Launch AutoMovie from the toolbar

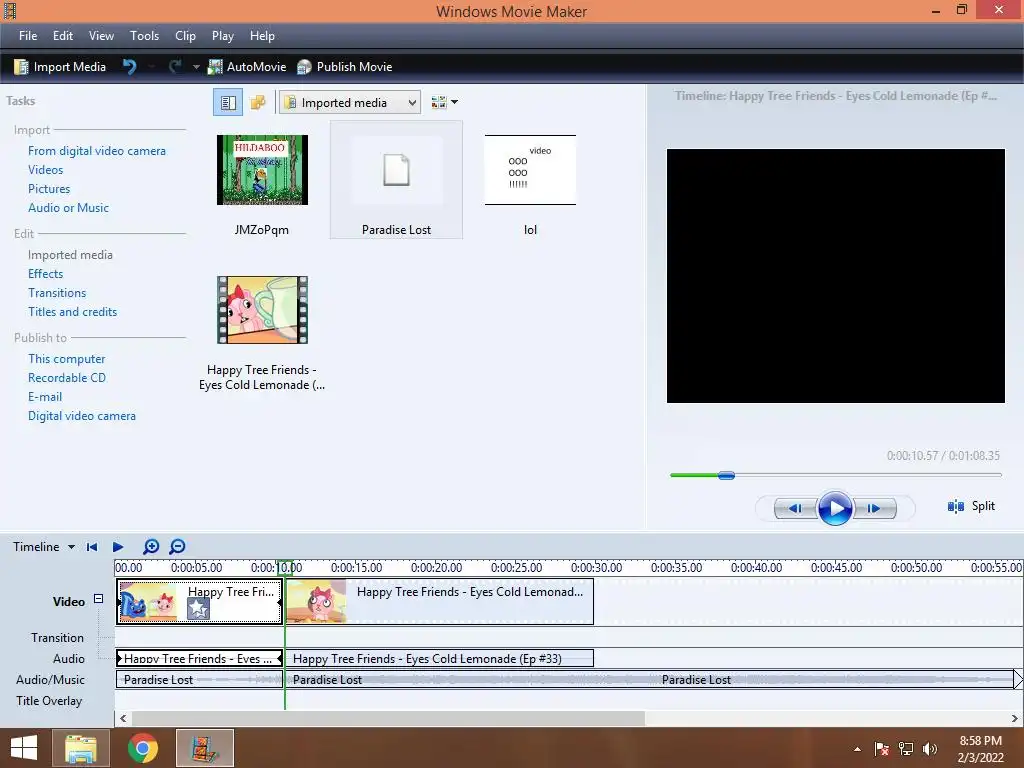(247, 67)
